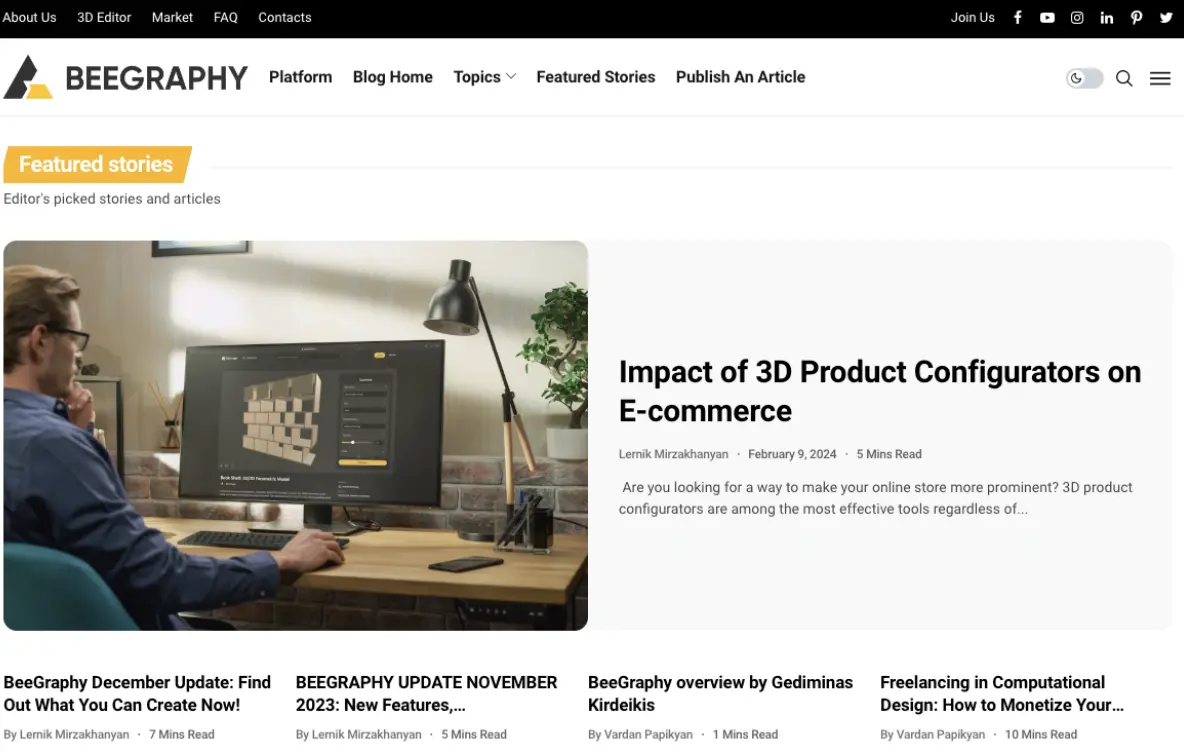Toggle dark mode switch

(x=1084, y=77)
